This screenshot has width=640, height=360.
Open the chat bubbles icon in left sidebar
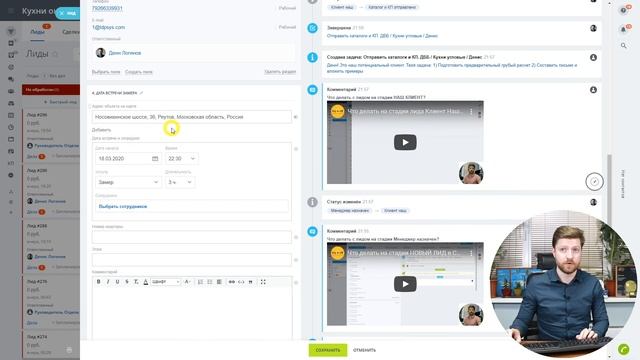11,79
